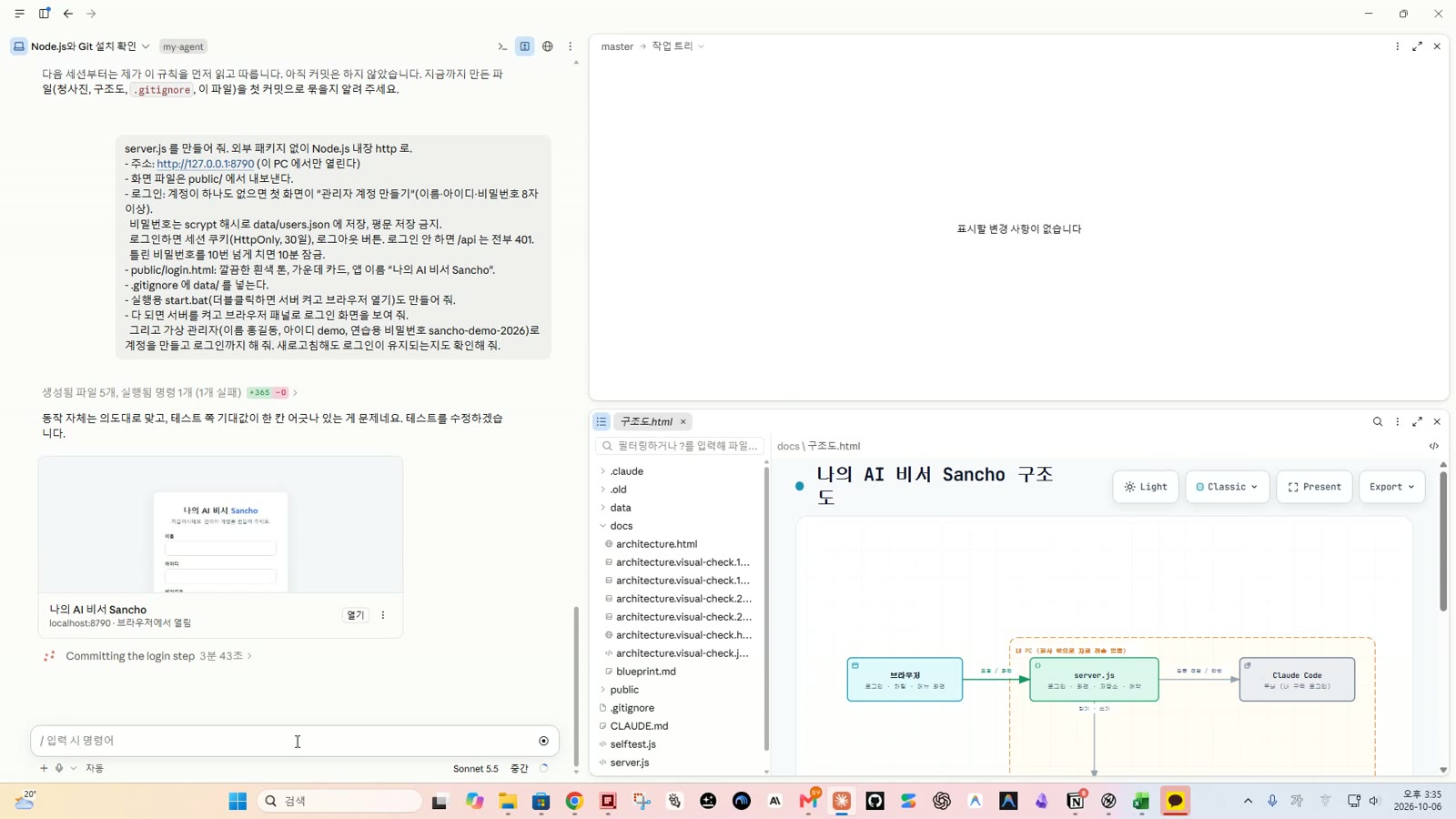Expand the public folder
Screen dimensions: 1456x819
coord(624,690)
